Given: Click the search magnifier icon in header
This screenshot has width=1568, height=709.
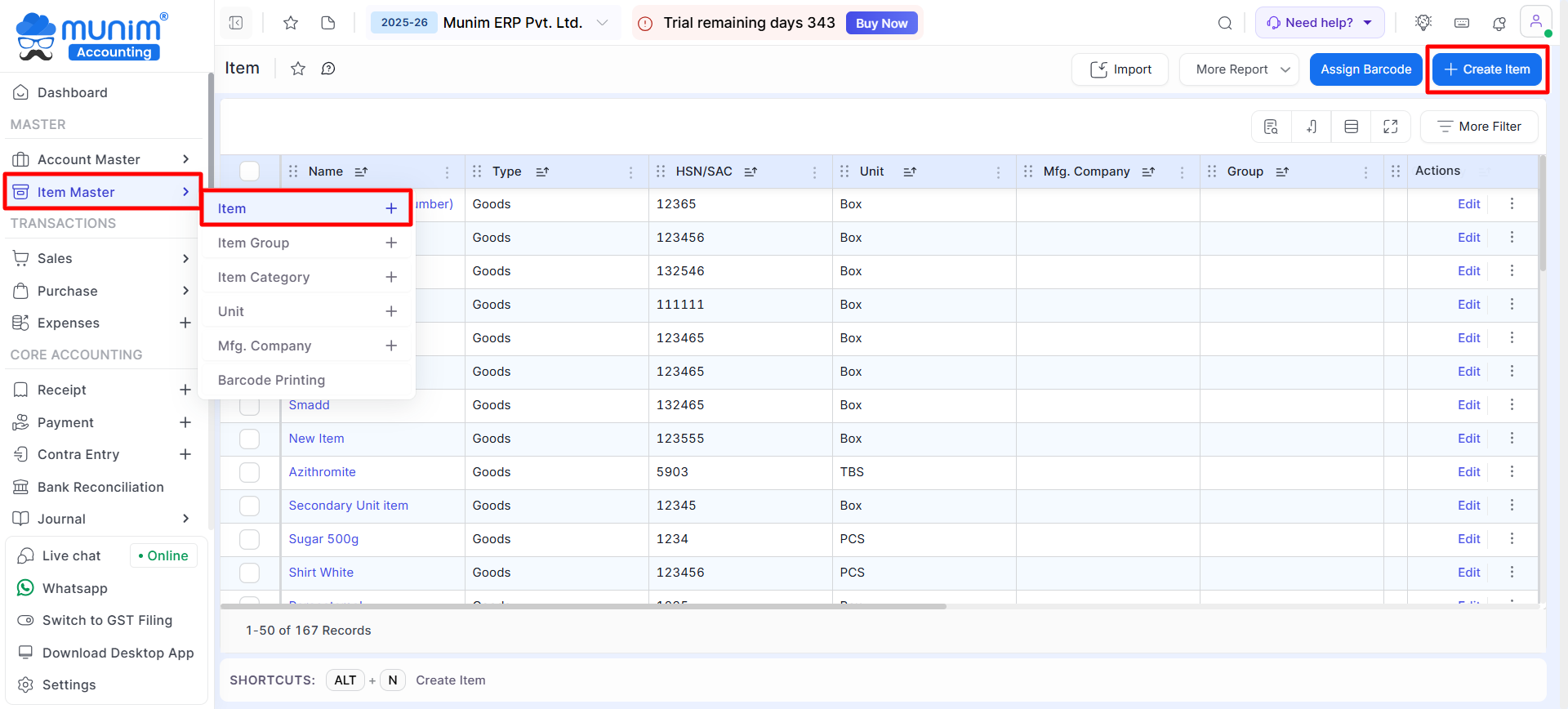Looking at the screenshot, I should (x=1225, y=23).
